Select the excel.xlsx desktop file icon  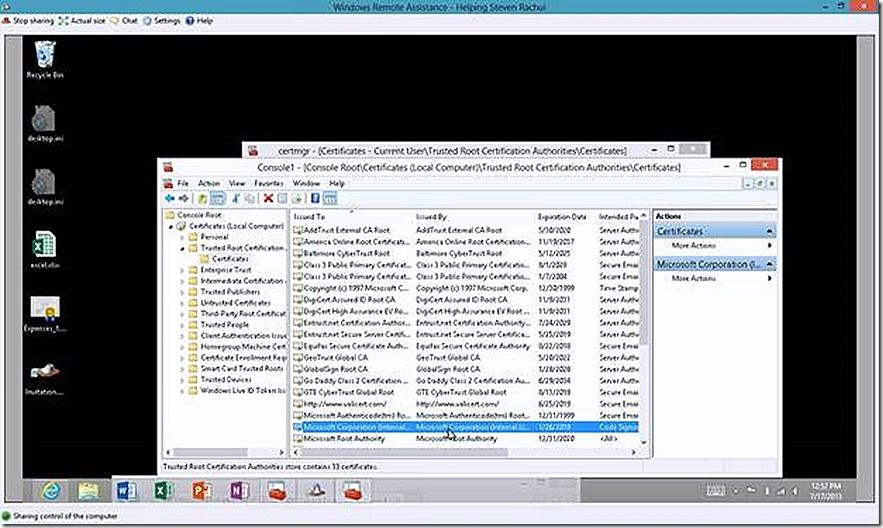click(x=44, y=249)
